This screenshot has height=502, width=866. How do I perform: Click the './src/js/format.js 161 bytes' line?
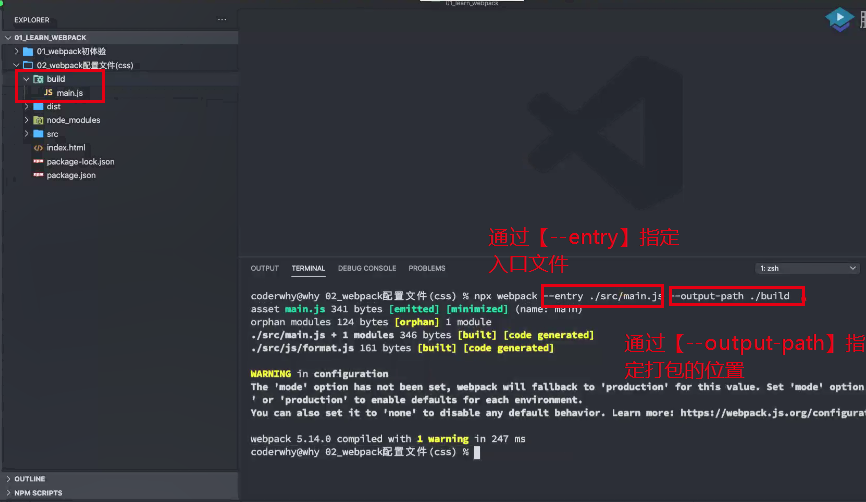[402, 348]
